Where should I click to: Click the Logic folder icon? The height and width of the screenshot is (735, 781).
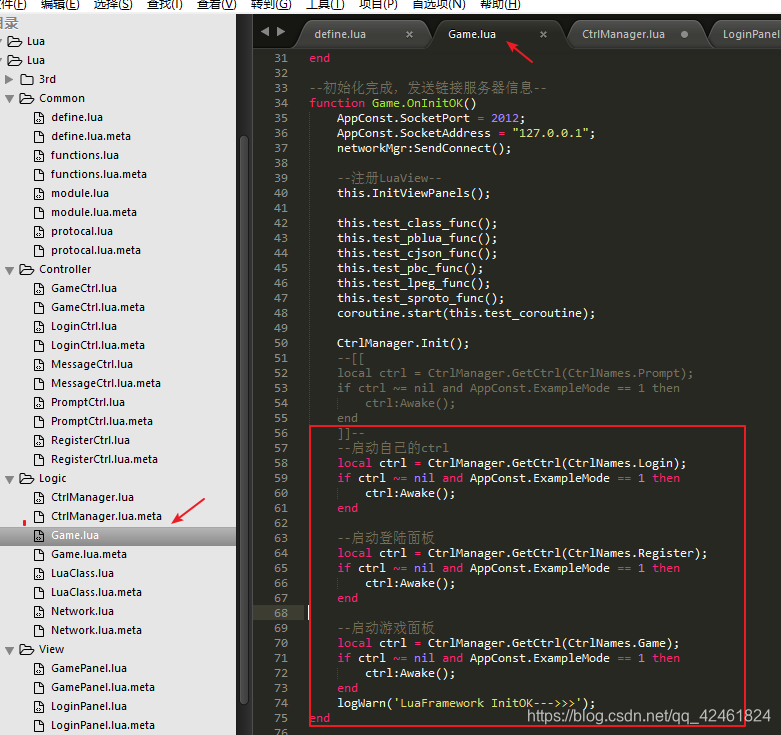tap(27, 479)
